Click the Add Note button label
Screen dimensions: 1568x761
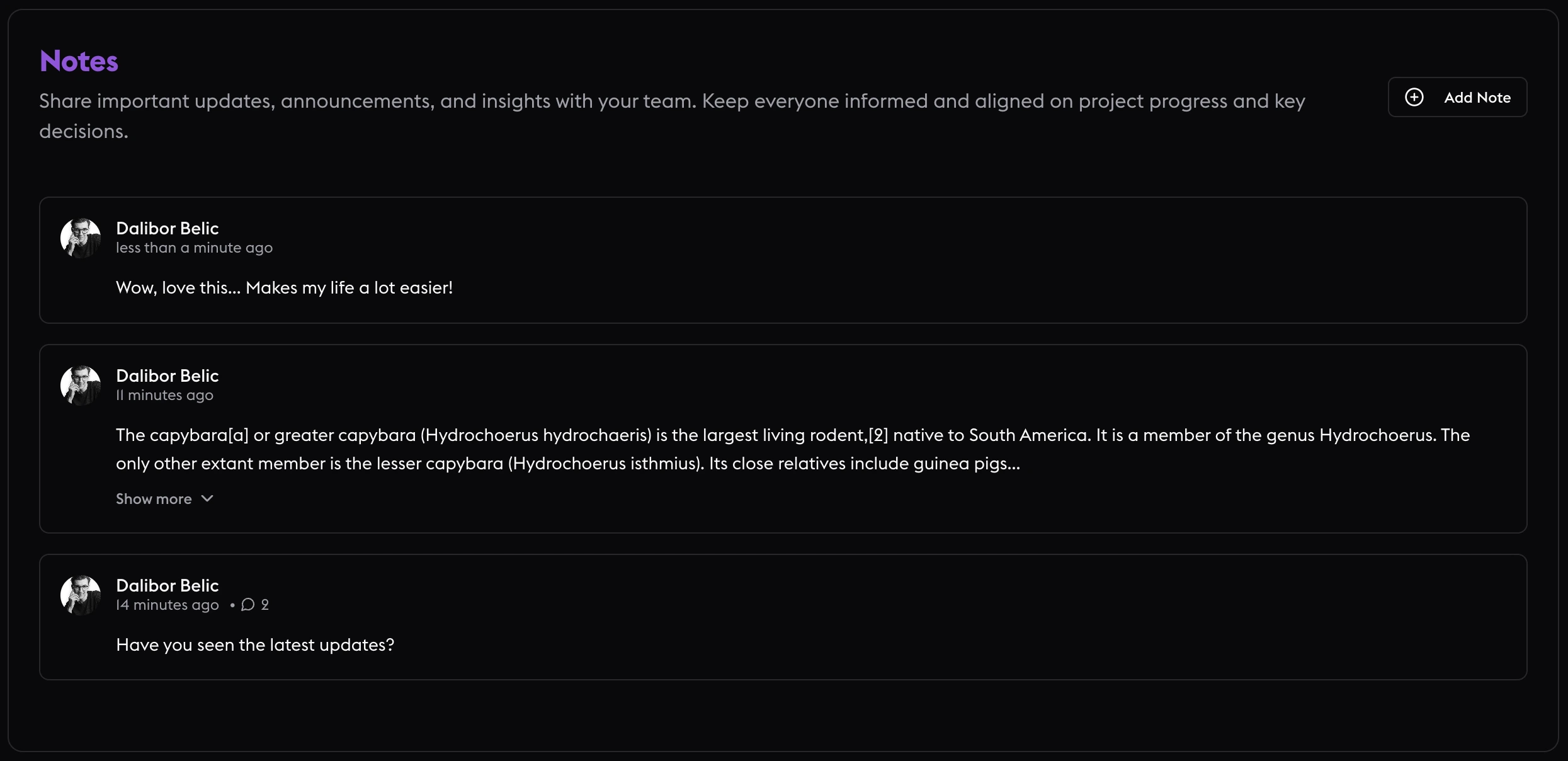(1477, 98)
